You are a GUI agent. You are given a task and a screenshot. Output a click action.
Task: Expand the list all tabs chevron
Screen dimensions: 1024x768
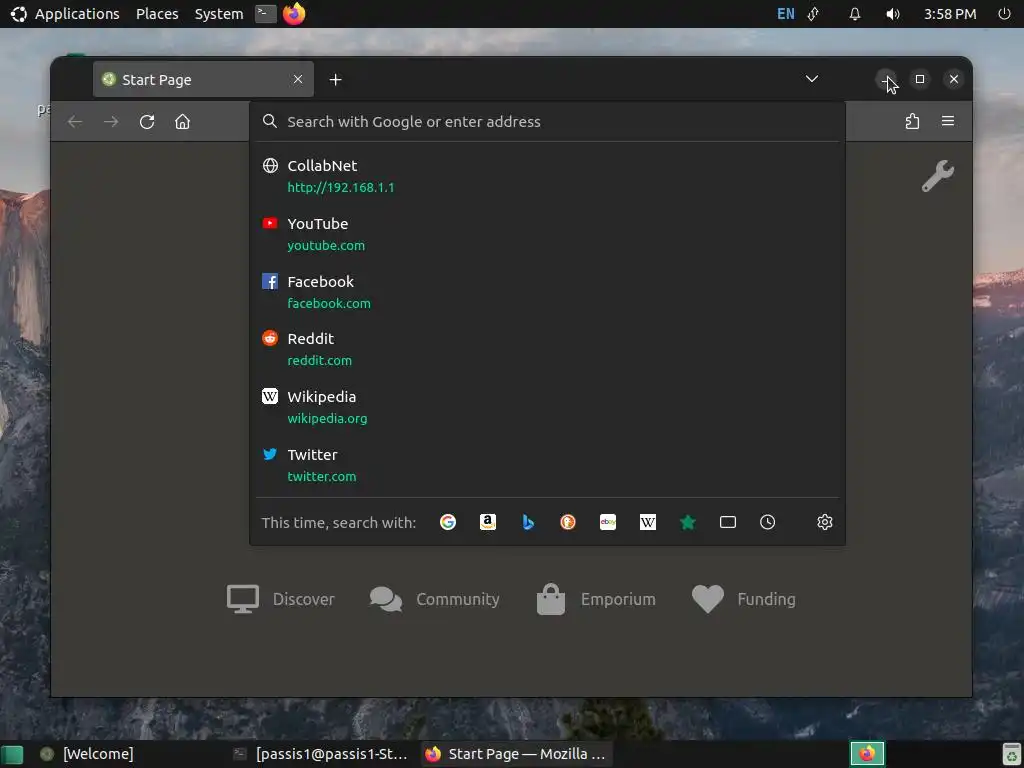click(812, 79)
